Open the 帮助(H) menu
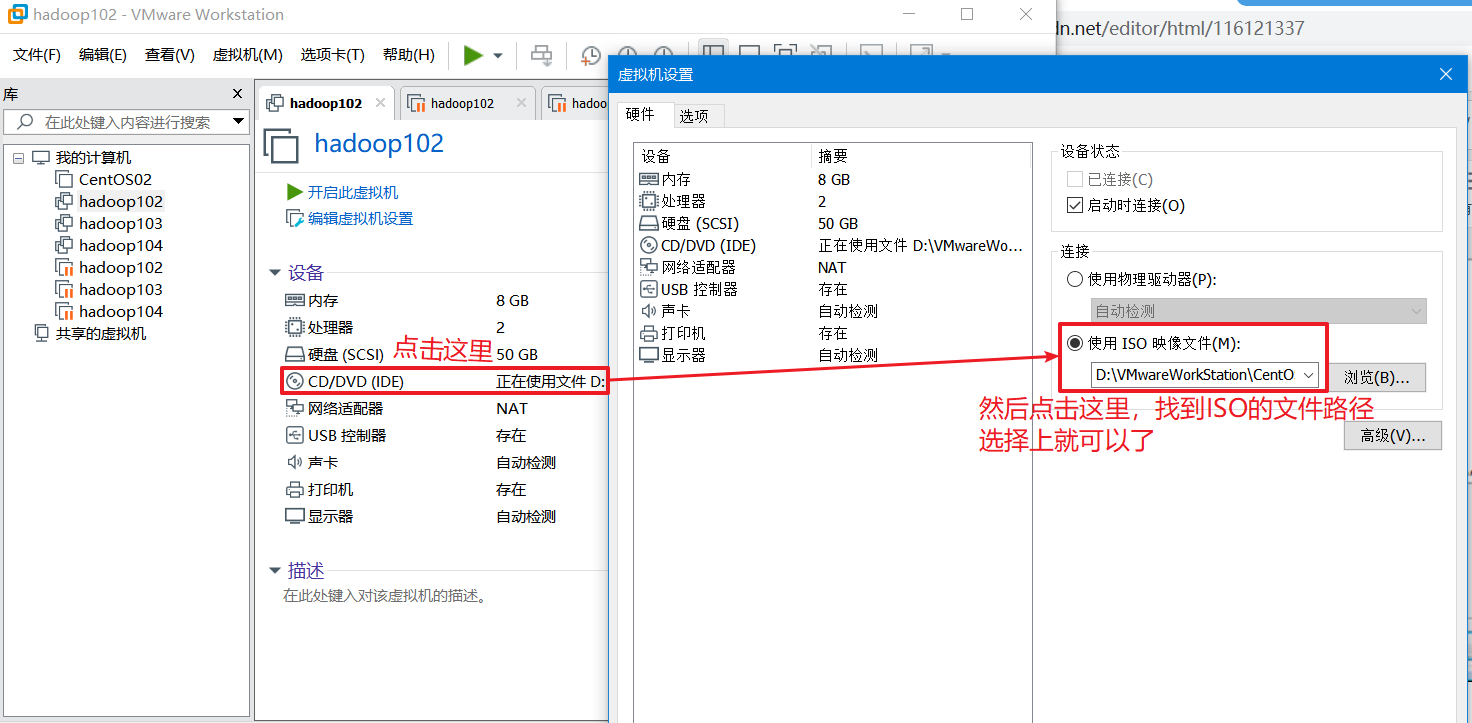This screenshot has width=1472, height=723. (x=409, y=55)
